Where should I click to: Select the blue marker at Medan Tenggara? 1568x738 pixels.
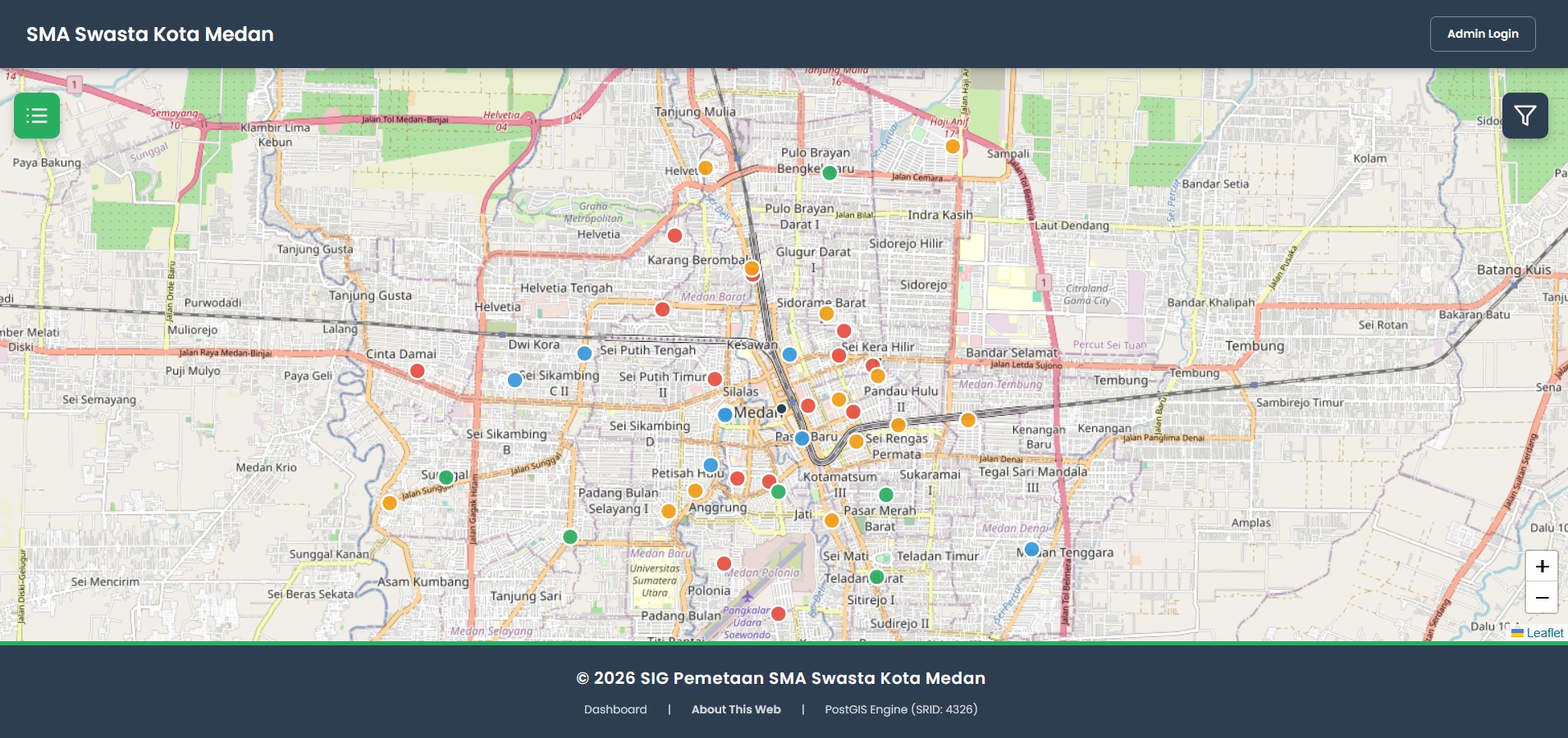[1031, 549]
